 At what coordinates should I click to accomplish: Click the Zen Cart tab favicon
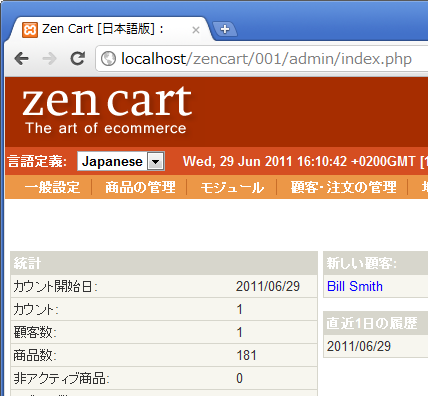(30, 30)
